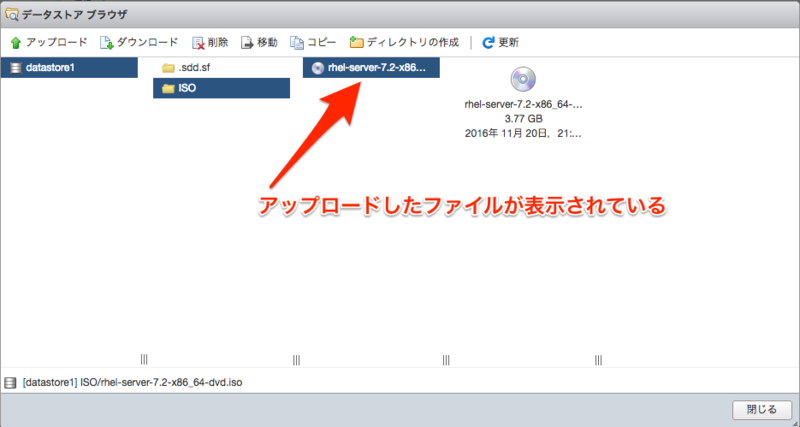Click the 削除 label
Screen dimensions: 800x427
coord(218,42)
